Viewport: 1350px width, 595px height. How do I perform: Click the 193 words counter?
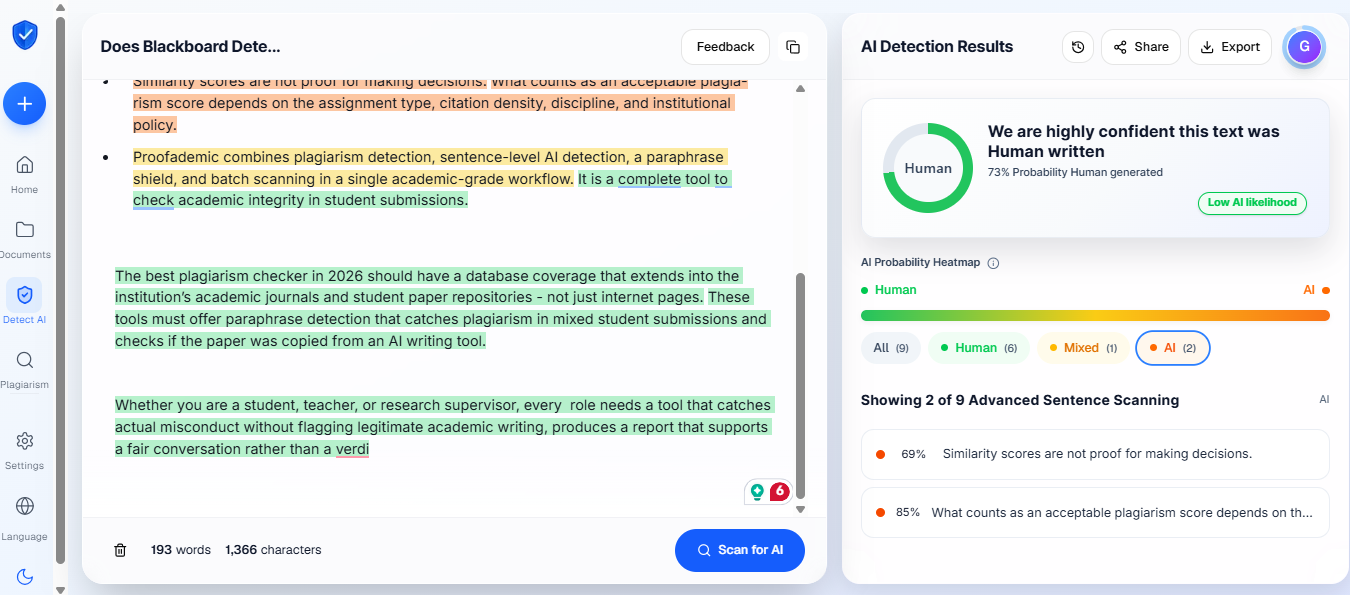pos(180,550)
